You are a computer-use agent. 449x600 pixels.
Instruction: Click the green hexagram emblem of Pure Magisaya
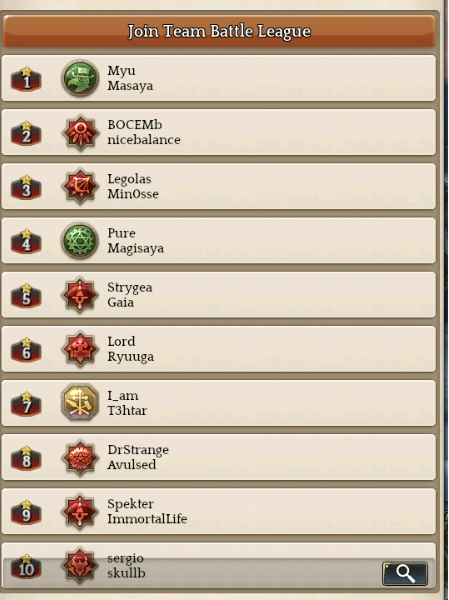pos(80,241)
